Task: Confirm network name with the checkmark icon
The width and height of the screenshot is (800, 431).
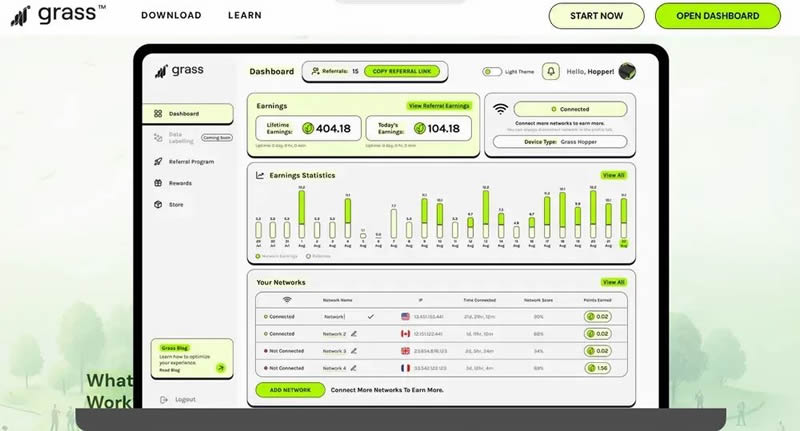Action: point(370,317)
